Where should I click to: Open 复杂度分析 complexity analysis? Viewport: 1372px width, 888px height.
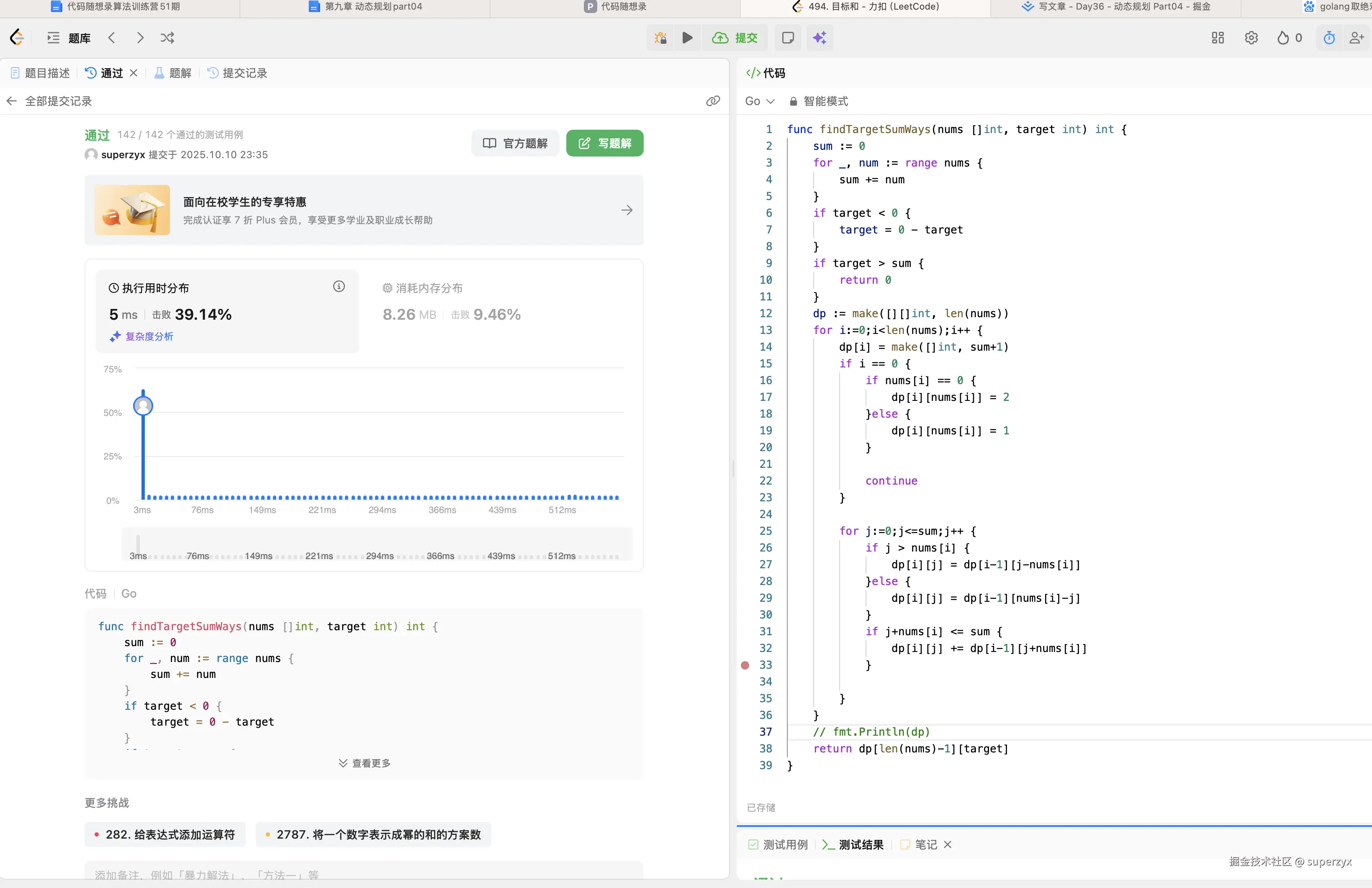pos(142,336)
